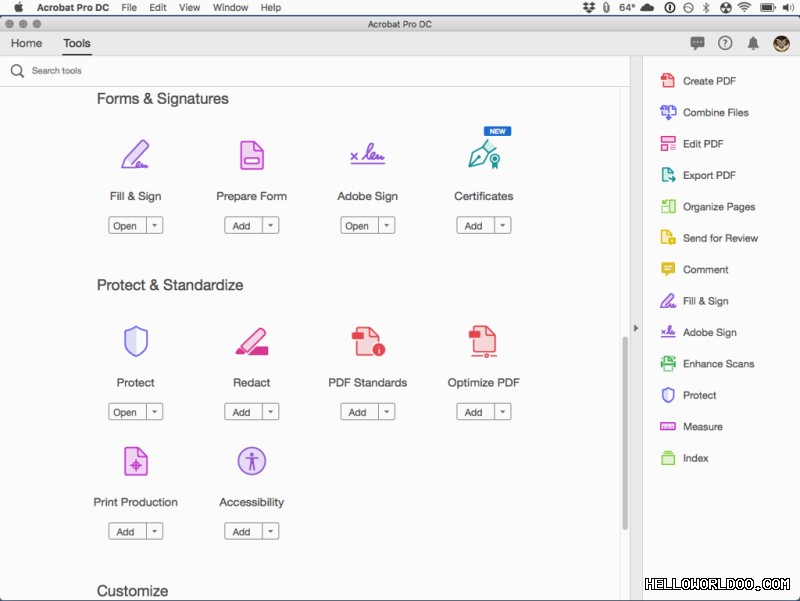The height and width of the screenshot is (601, 800).
Task: Open the Index tool in the sidebar
Action: 684,458
